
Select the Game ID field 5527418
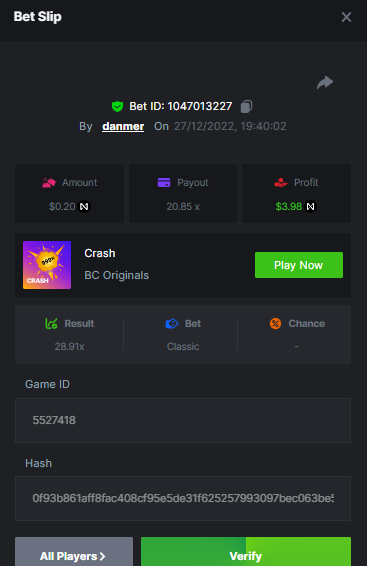[x=183, y=421]
